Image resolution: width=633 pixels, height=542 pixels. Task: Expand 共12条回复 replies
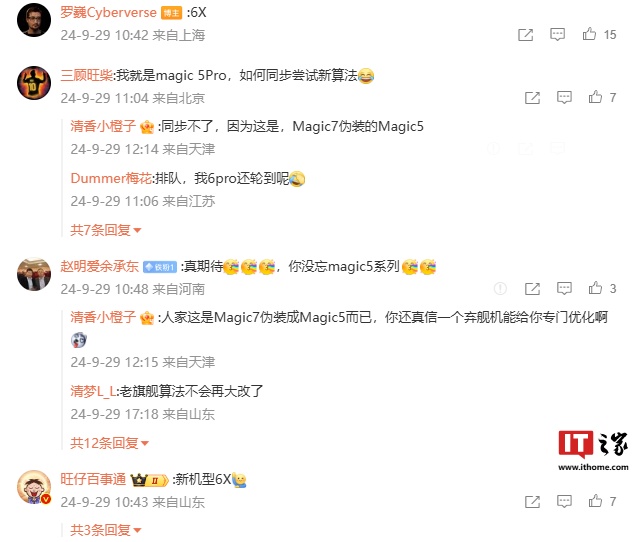click(x=110, y=443)
